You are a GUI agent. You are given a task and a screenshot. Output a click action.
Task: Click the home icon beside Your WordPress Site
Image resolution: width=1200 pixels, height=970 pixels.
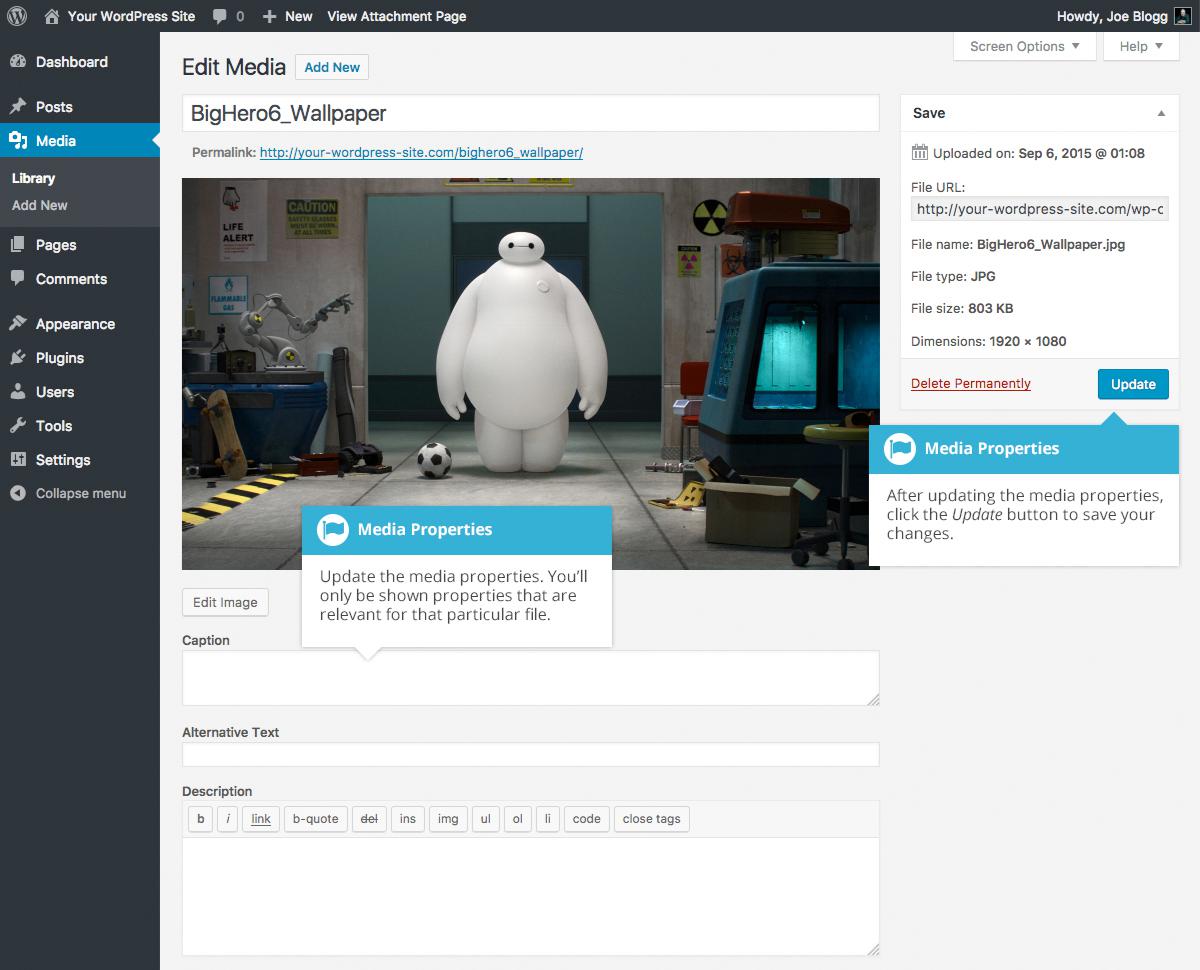[52, 16]
